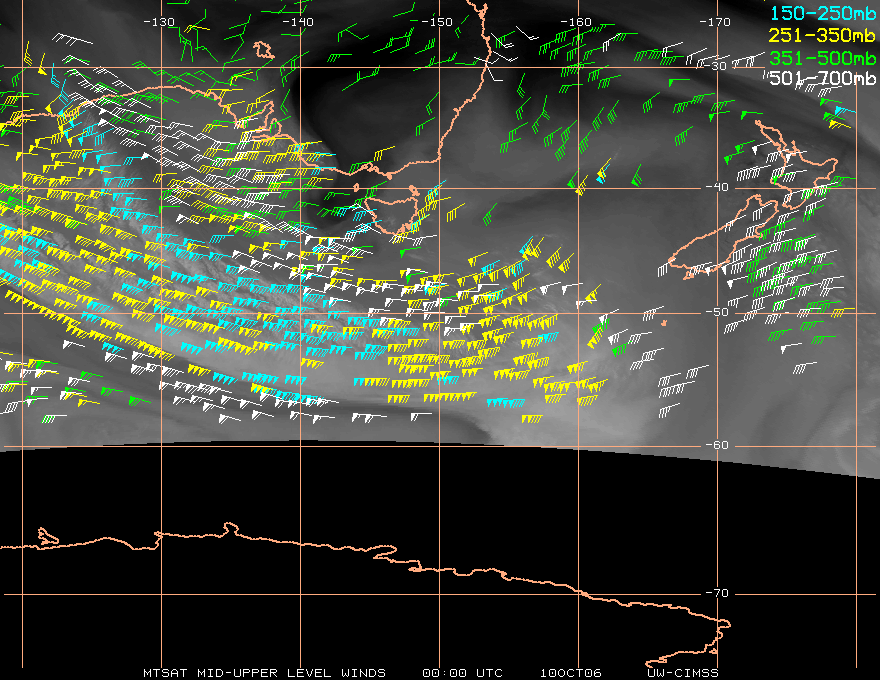Image resolution: width=880 pixels, height=680 pixels.
Task: Click the 150-250mb cyan legend label
Action: pos(823,13)
